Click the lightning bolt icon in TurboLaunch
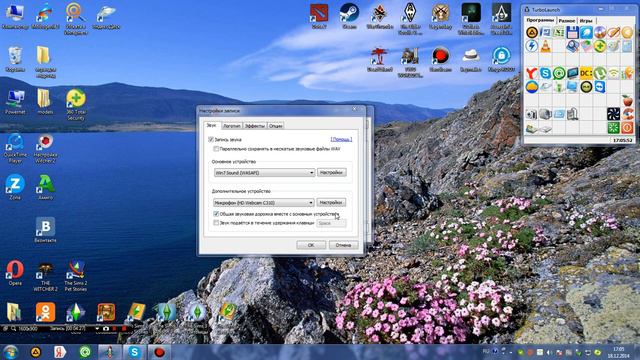The image size is (640, 360). (x=531, y=46)
